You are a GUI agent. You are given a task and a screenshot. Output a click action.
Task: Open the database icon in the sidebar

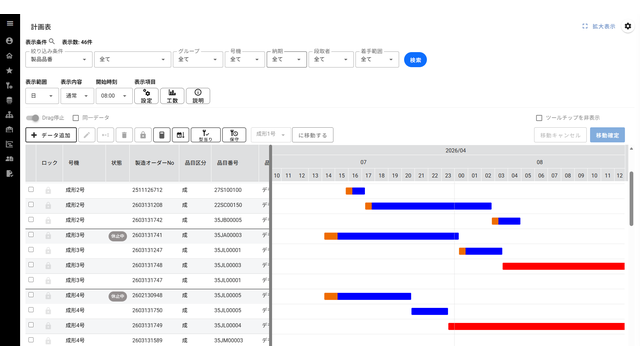tap(9, 100)
